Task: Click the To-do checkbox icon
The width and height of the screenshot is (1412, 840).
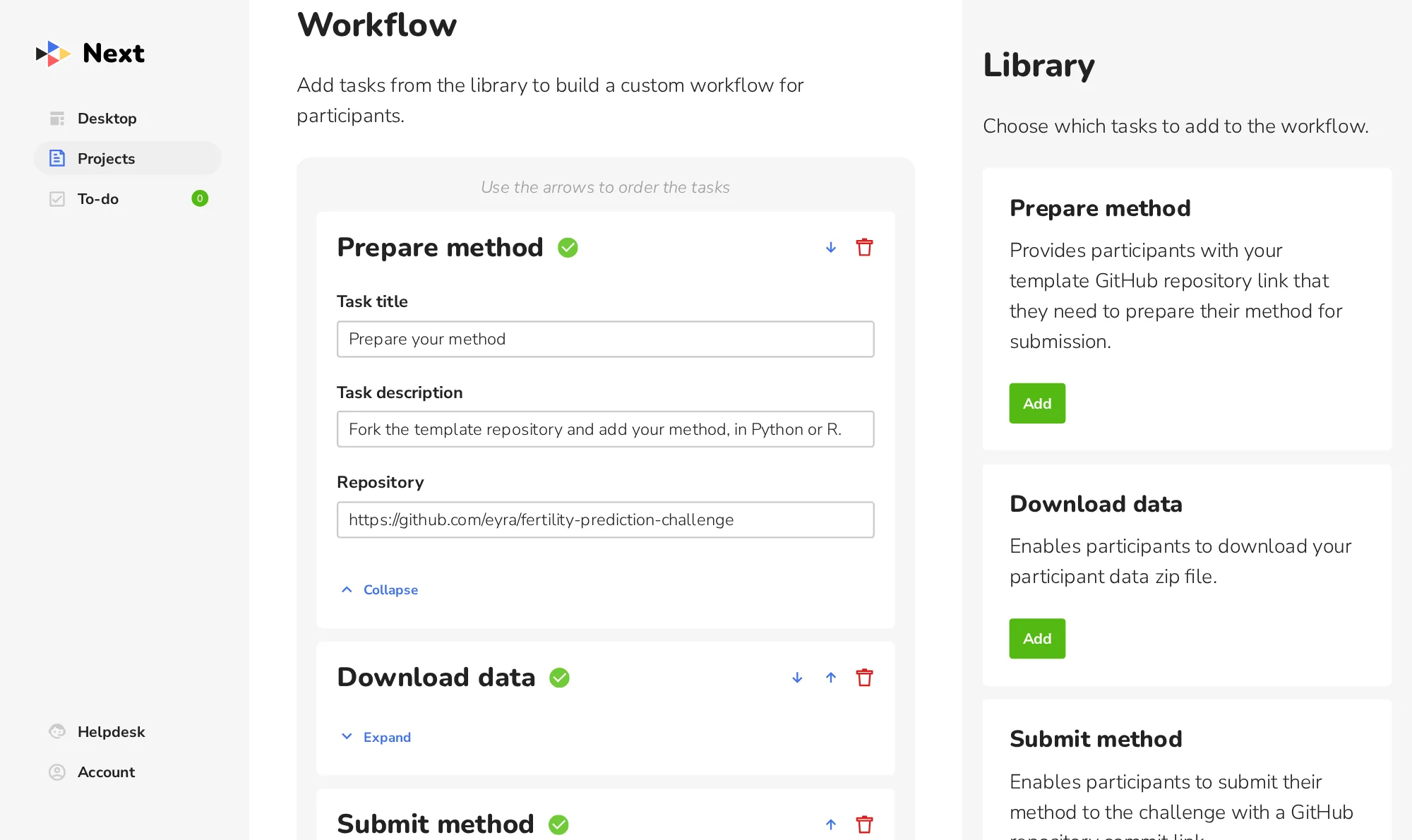Action: (57, 199)
